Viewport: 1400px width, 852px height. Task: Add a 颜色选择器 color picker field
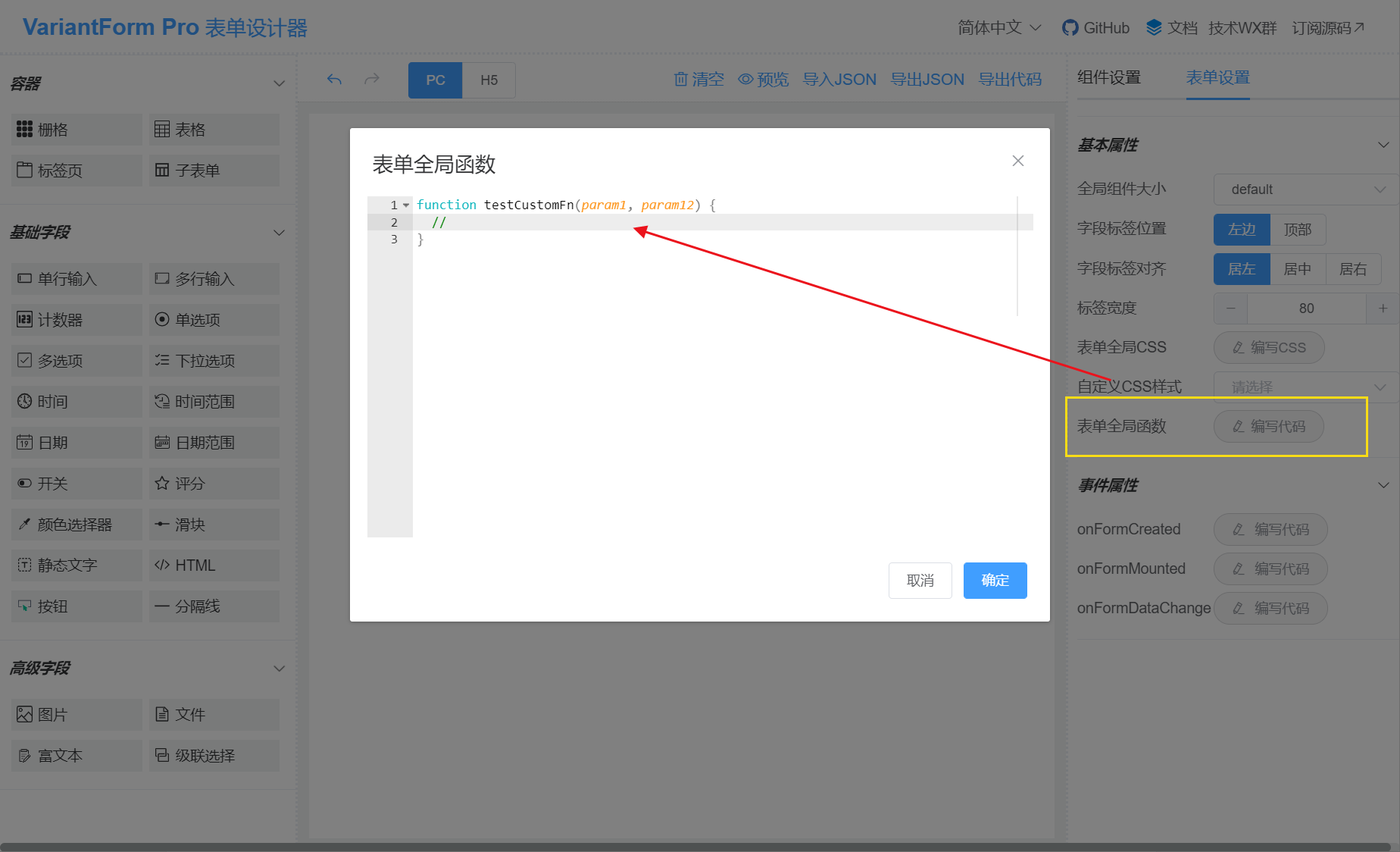pos(77,525)
